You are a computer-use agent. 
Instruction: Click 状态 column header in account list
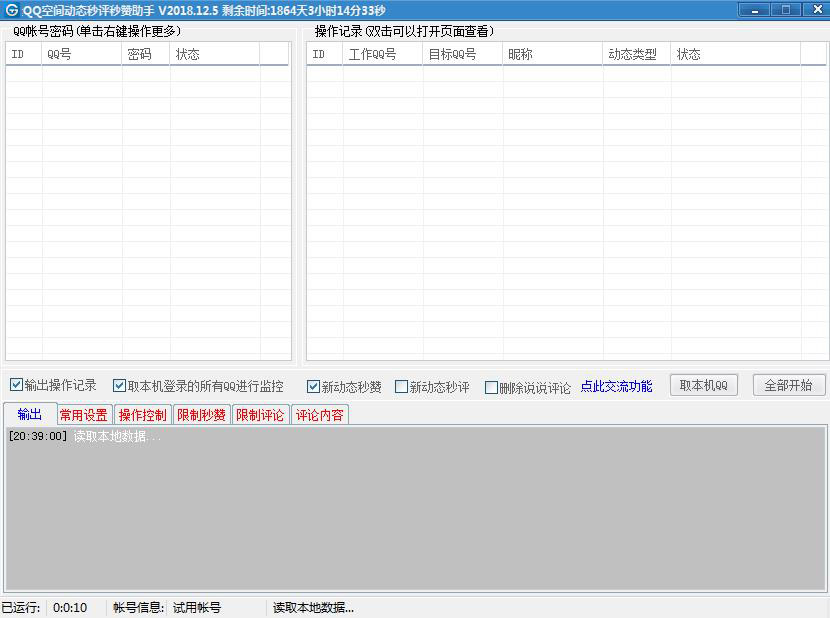[214, 54]
